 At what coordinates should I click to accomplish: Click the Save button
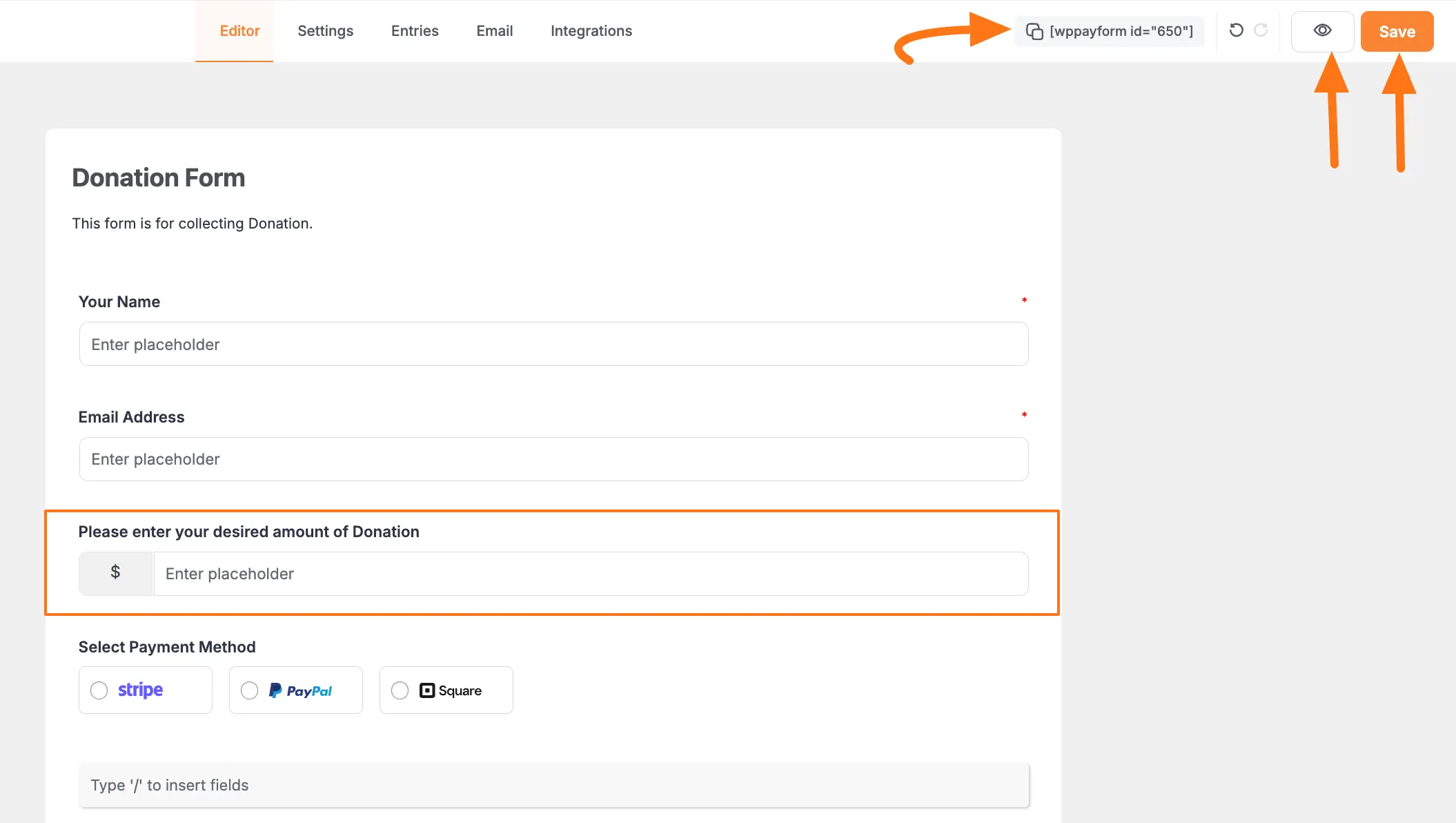pyautogui.click(x=1397, y=30)
